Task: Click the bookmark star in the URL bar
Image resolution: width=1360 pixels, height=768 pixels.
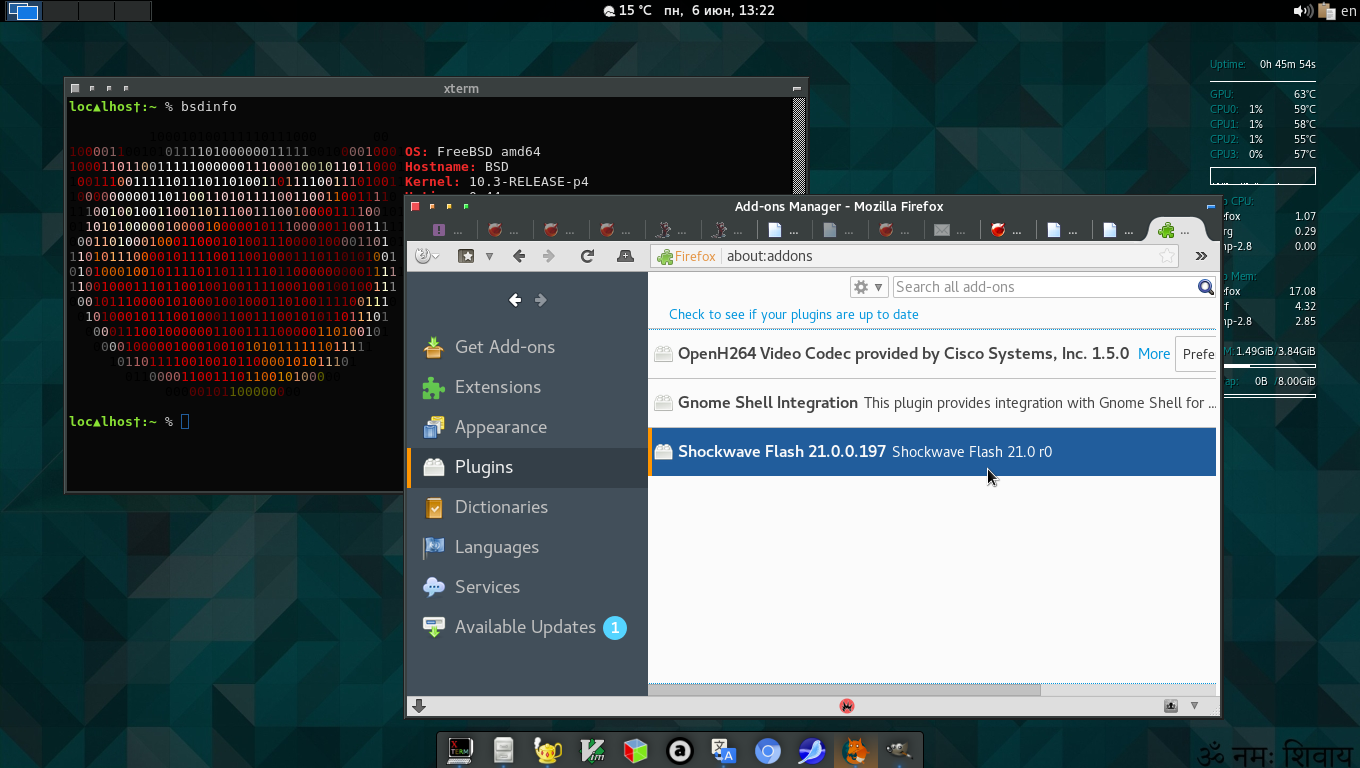Action: 1166,256
